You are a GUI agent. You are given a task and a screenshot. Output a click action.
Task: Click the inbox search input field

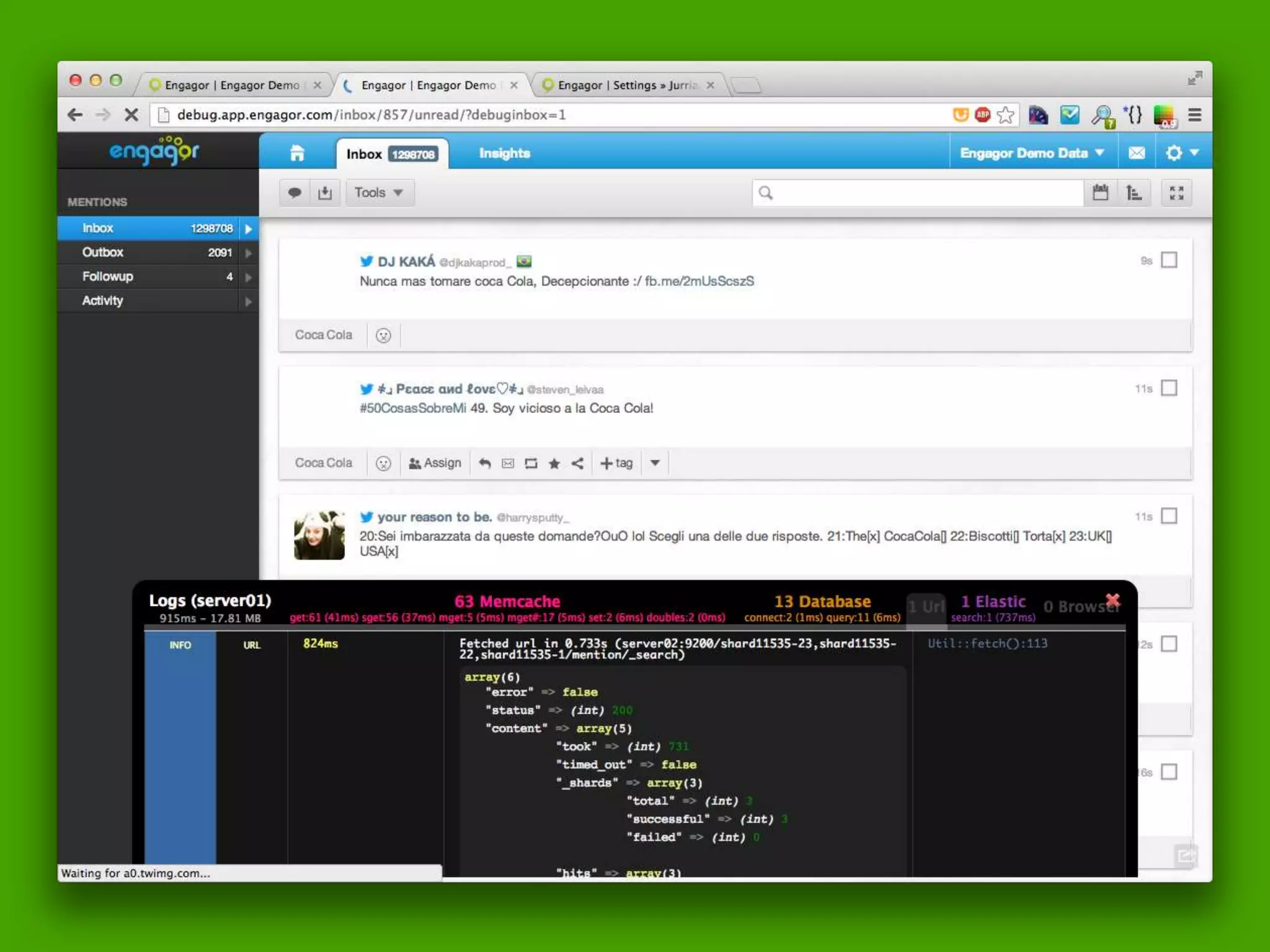point(924,193)
